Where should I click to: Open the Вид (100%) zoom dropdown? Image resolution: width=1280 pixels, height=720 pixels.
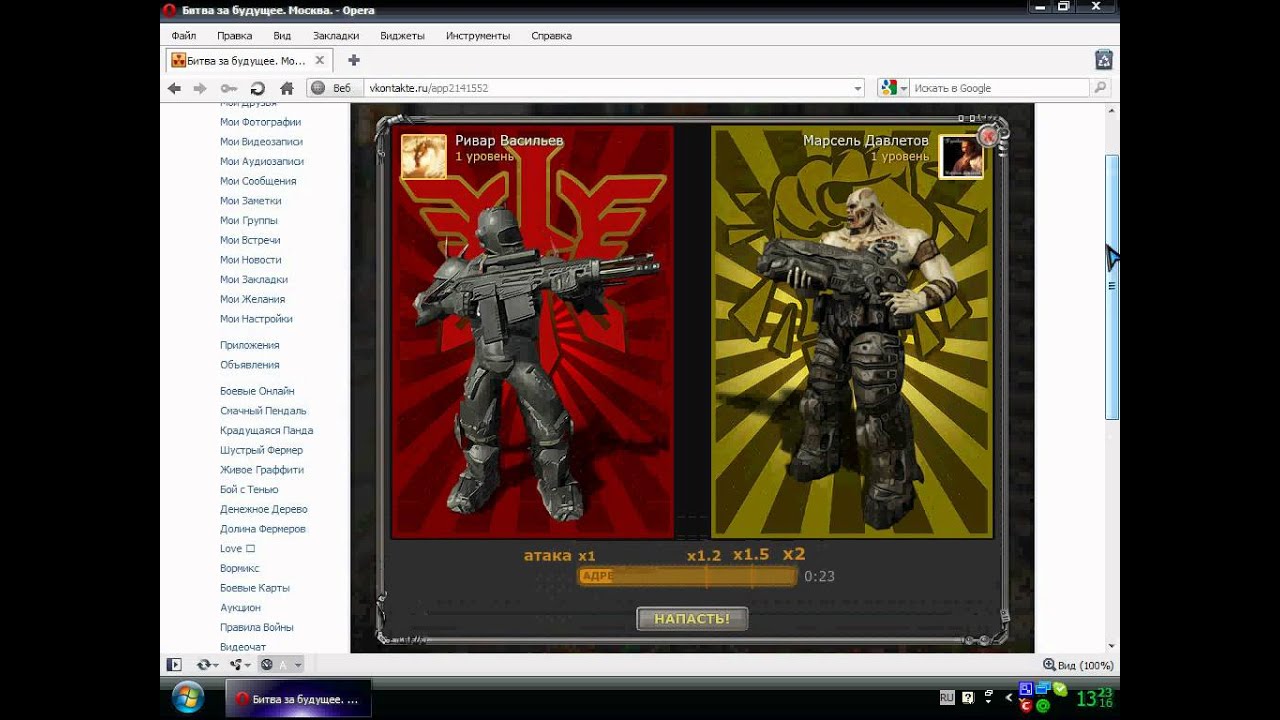tap(1085, 665)
